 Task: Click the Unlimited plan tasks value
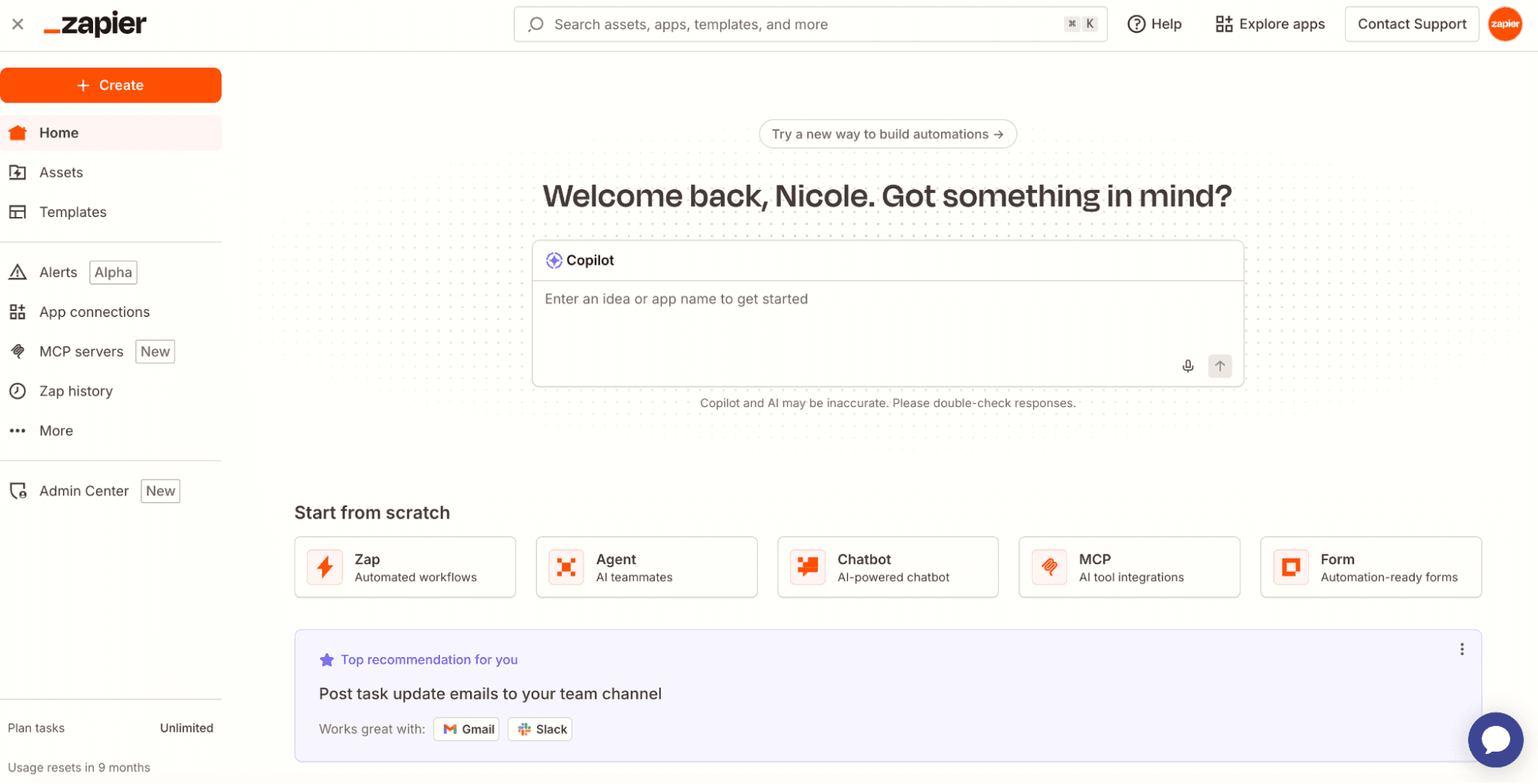[x=186, y=728]
